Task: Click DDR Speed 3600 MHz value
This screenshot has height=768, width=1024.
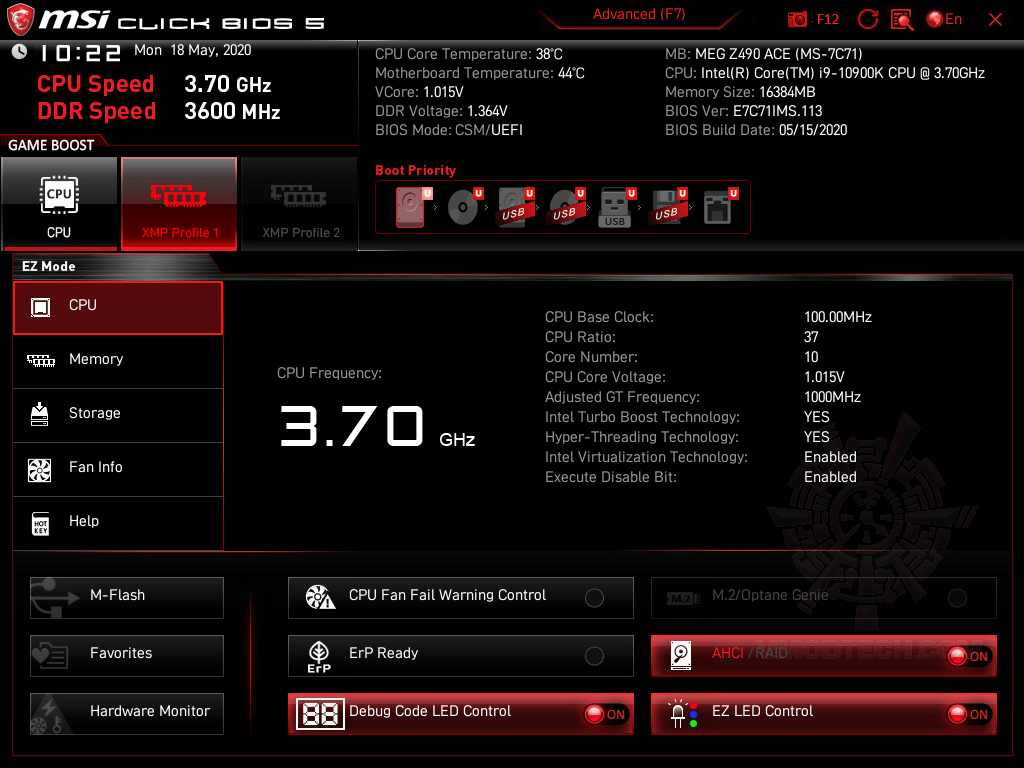Action: coord(232,111)
